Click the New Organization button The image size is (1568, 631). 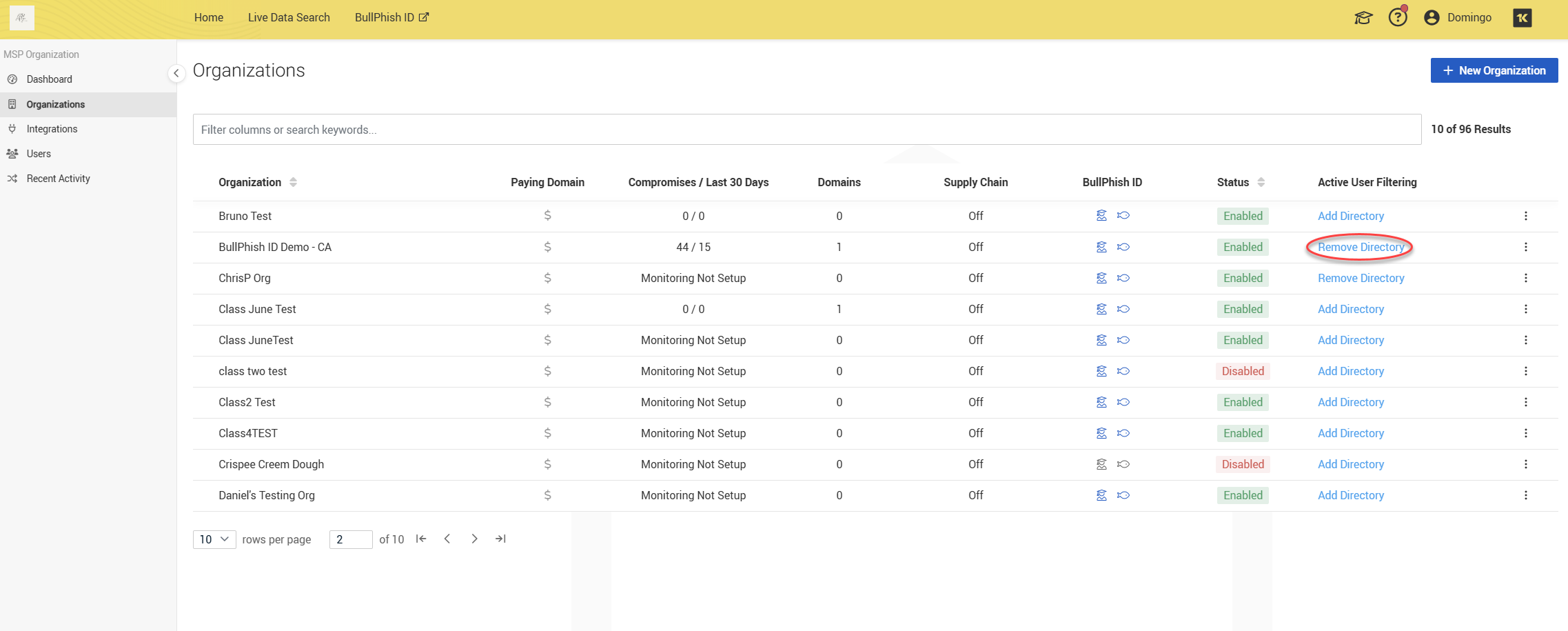coord(1494,70)
